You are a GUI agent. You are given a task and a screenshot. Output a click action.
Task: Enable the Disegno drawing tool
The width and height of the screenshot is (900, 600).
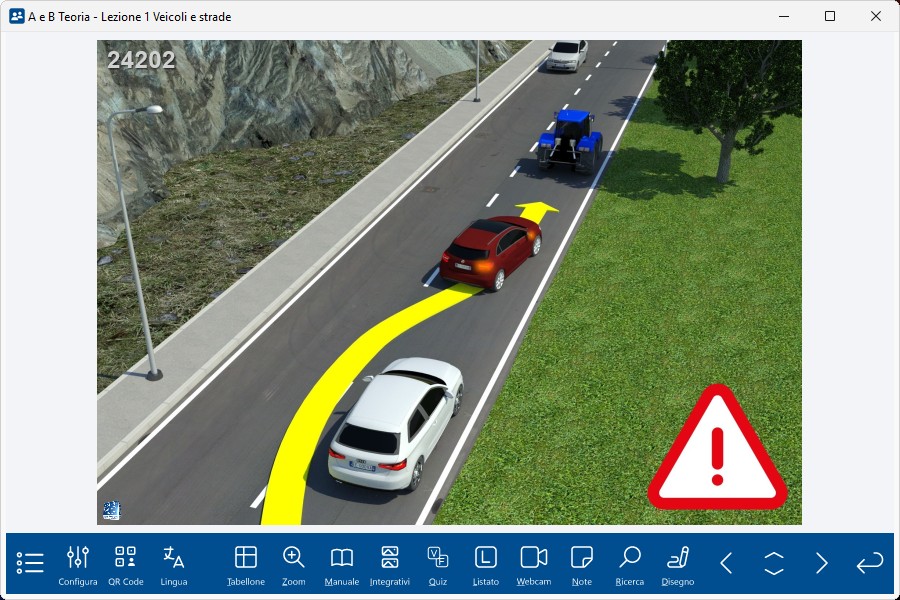coord(678,565)
